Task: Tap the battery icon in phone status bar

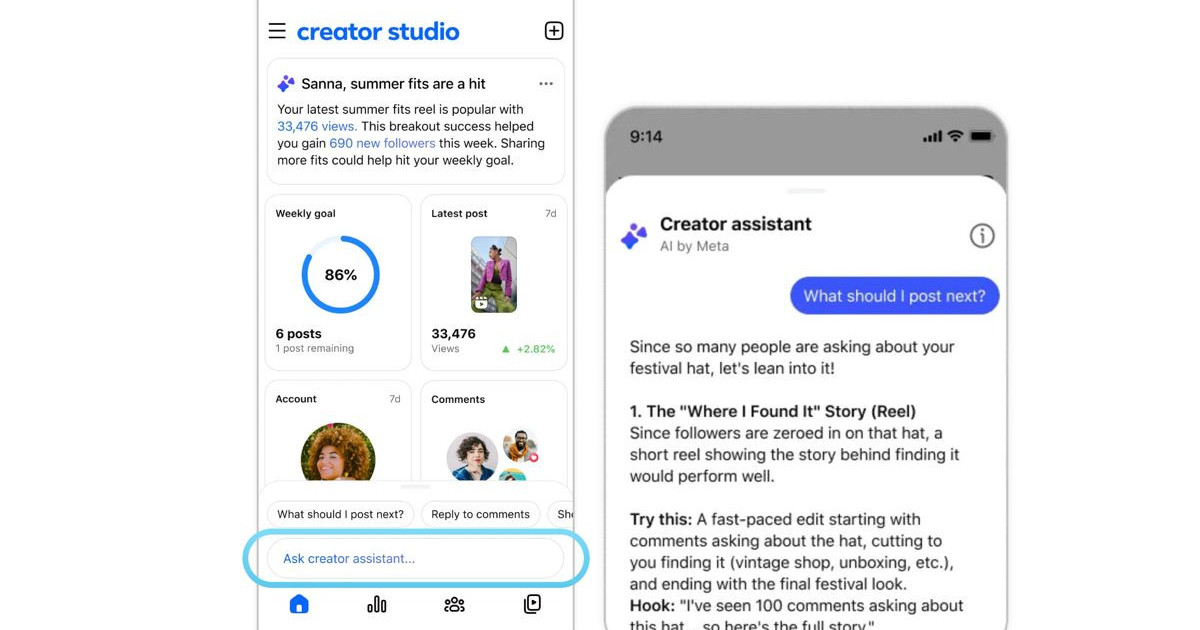Action: (981, 136)
